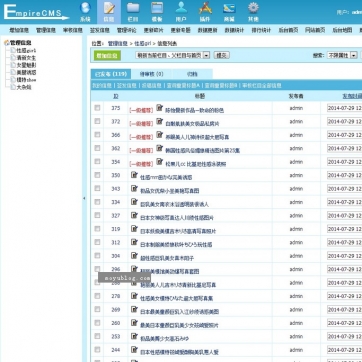The height and width of the screenshot is (362, 362).
Task: Click the edit icon in row ID 350
Action: pos(134,175)
